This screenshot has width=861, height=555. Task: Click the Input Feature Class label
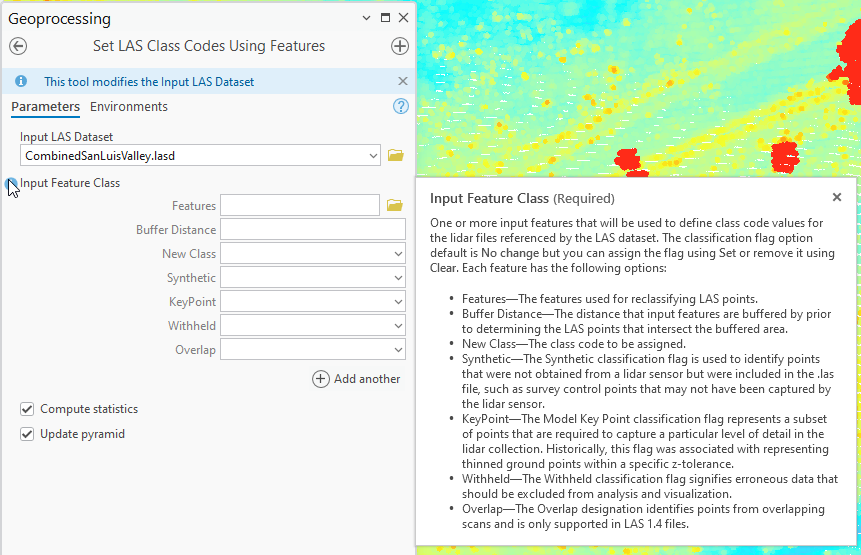click(x=70, y=183)
